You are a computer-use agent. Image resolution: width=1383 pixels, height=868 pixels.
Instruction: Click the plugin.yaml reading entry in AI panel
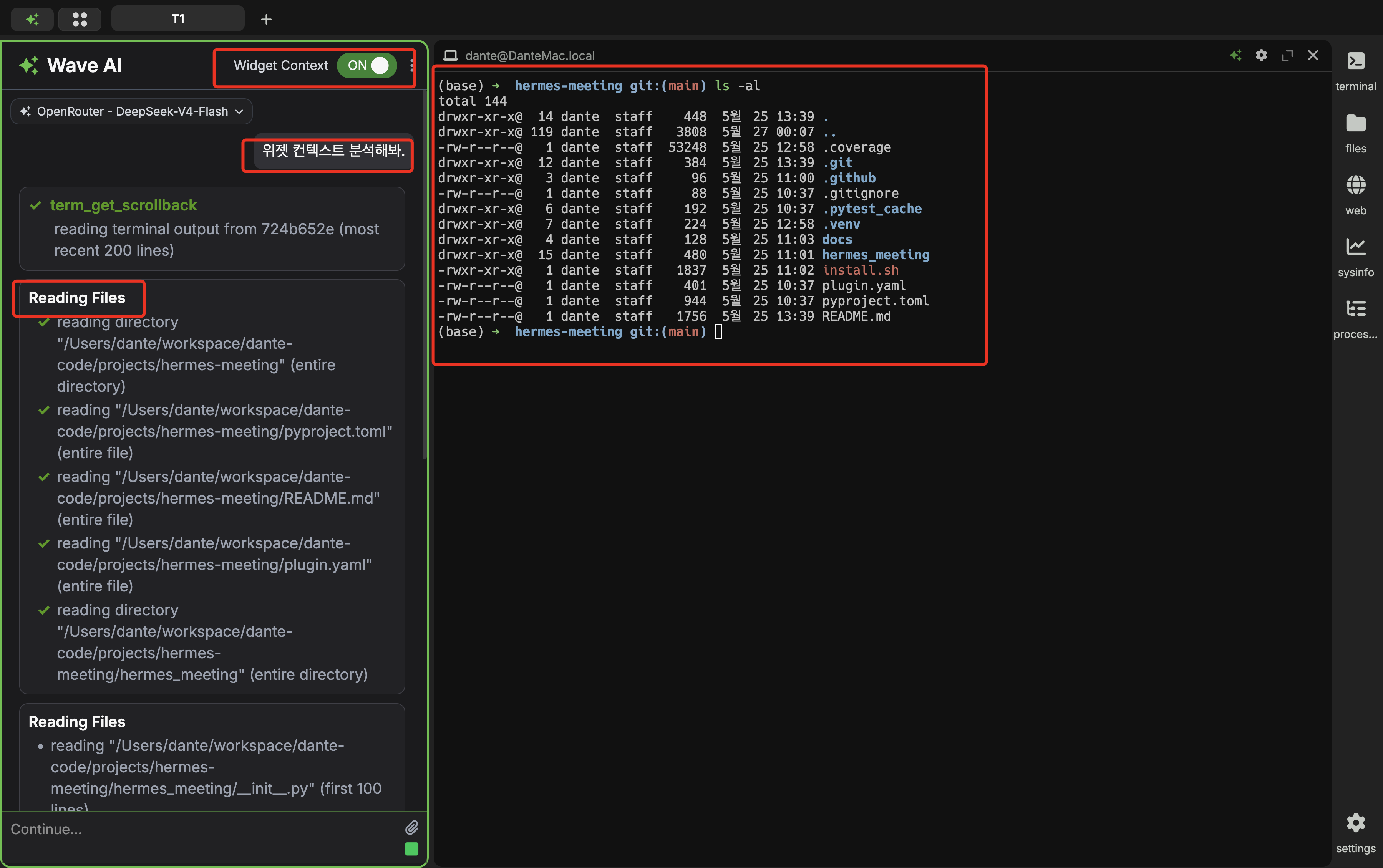[x=214, y=564]
